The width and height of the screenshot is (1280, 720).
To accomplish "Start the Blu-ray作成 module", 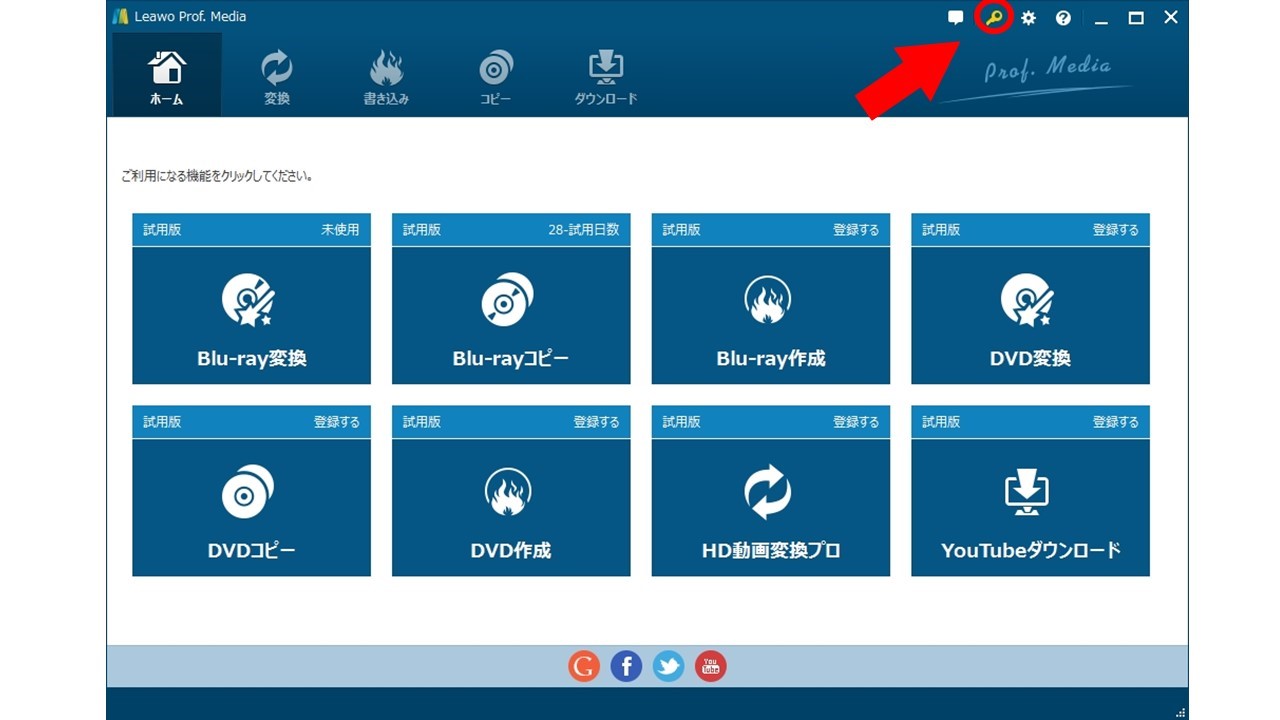I will coord(770,315).
